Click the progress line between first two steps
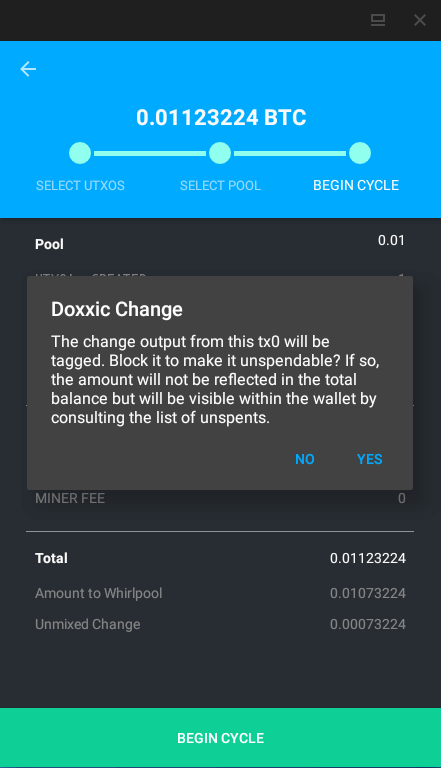This screenshot has height=768, width=441. pyautogui.click(x=150, y=153)
